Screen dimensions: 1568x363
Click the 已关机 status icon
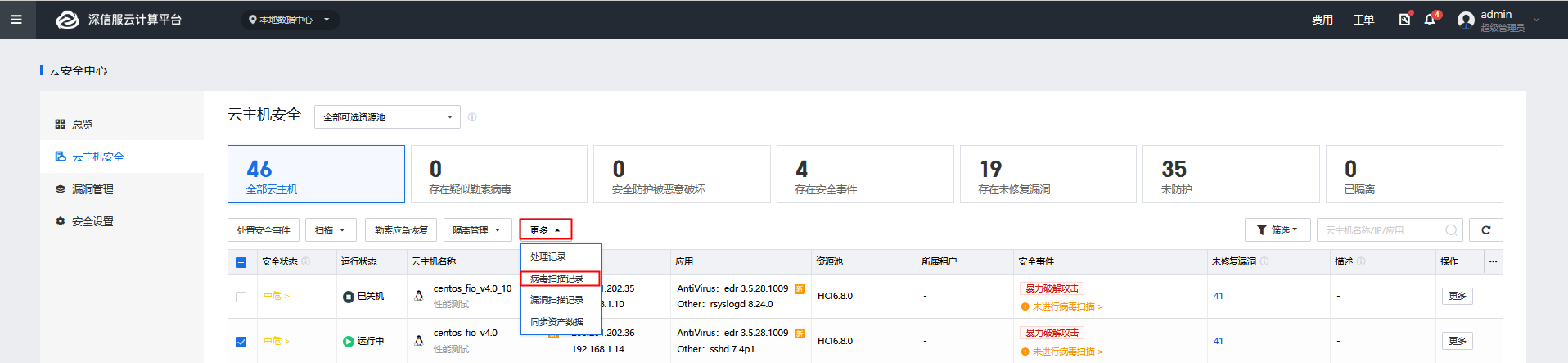coord(348,297)
